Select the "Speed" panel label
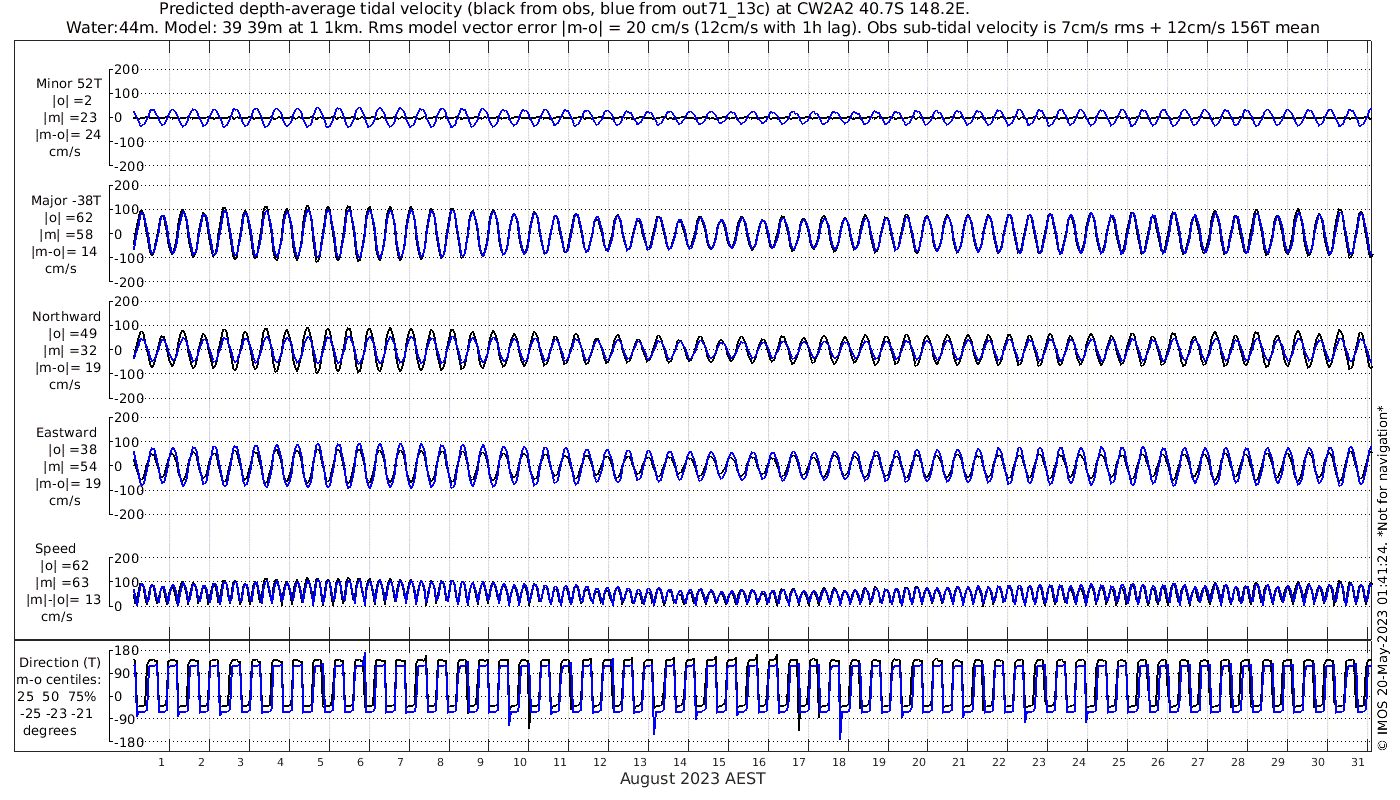Screen dimensions: 1400x800 (55, 549)
